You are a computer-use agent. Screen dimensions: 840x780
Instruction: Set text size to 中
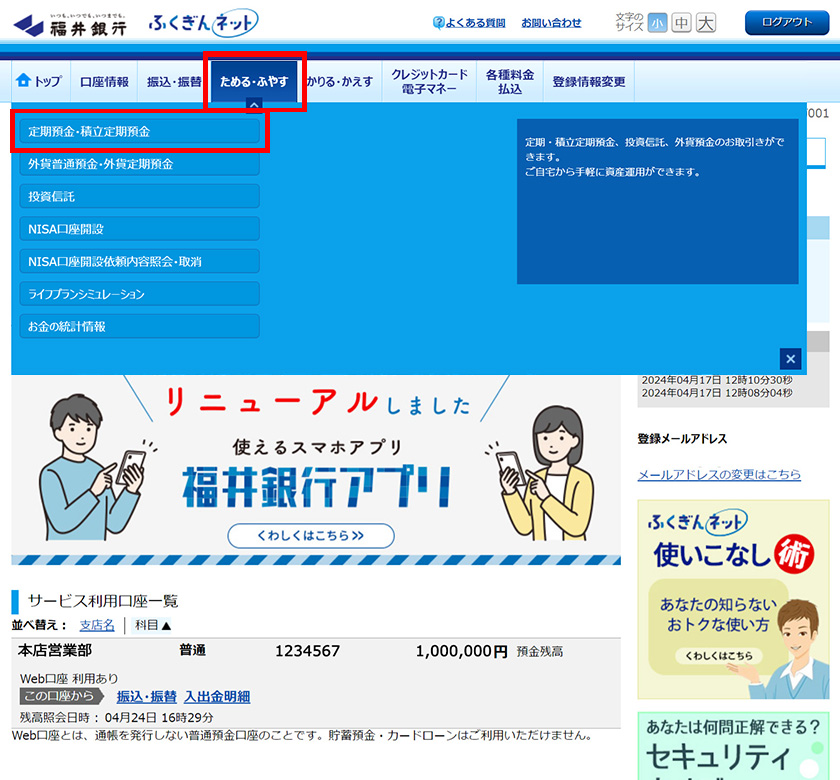tap(681, 23)
